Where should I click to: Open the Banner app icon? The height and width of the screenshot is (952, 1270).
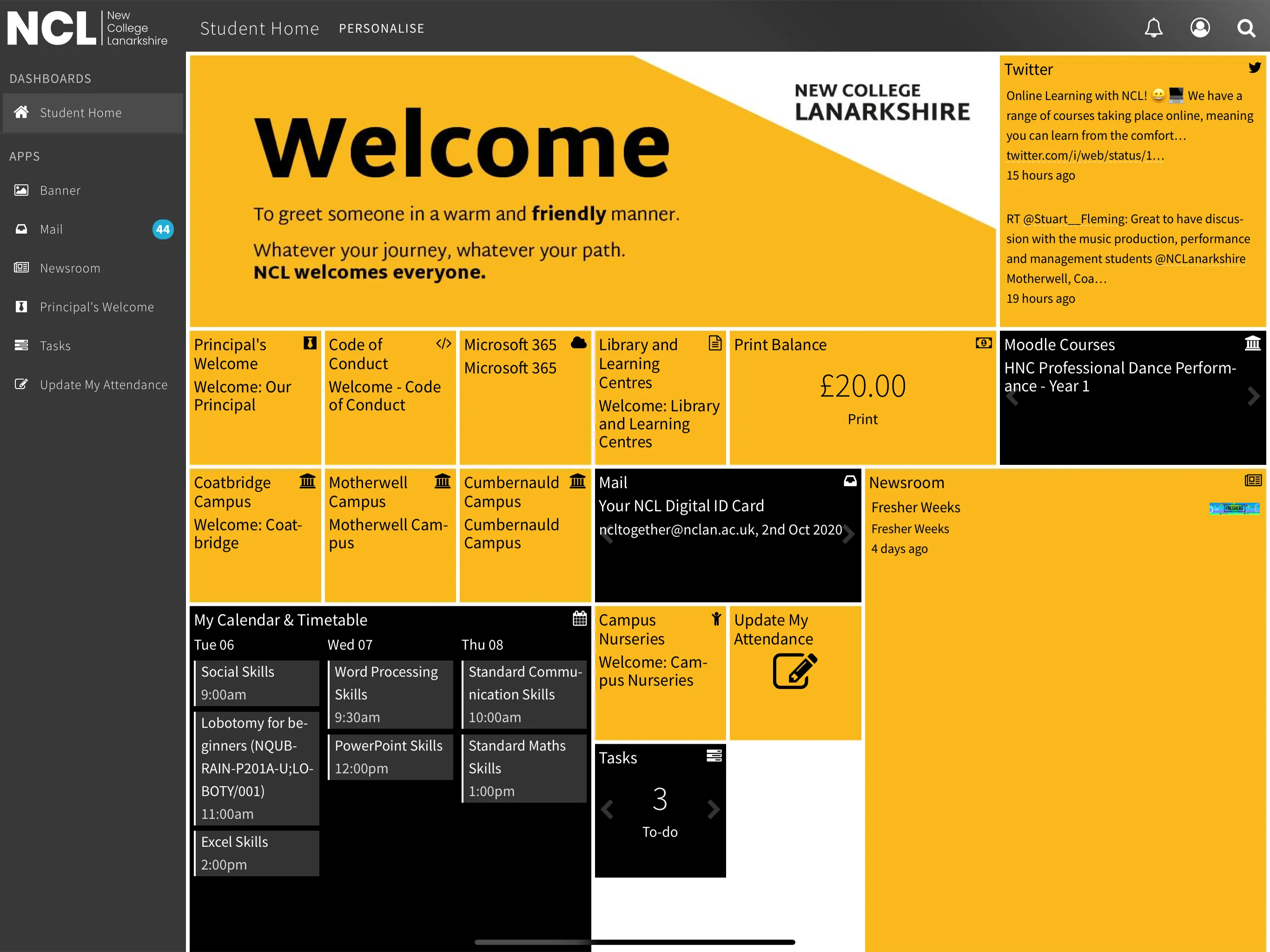click(x=21, y=190)
